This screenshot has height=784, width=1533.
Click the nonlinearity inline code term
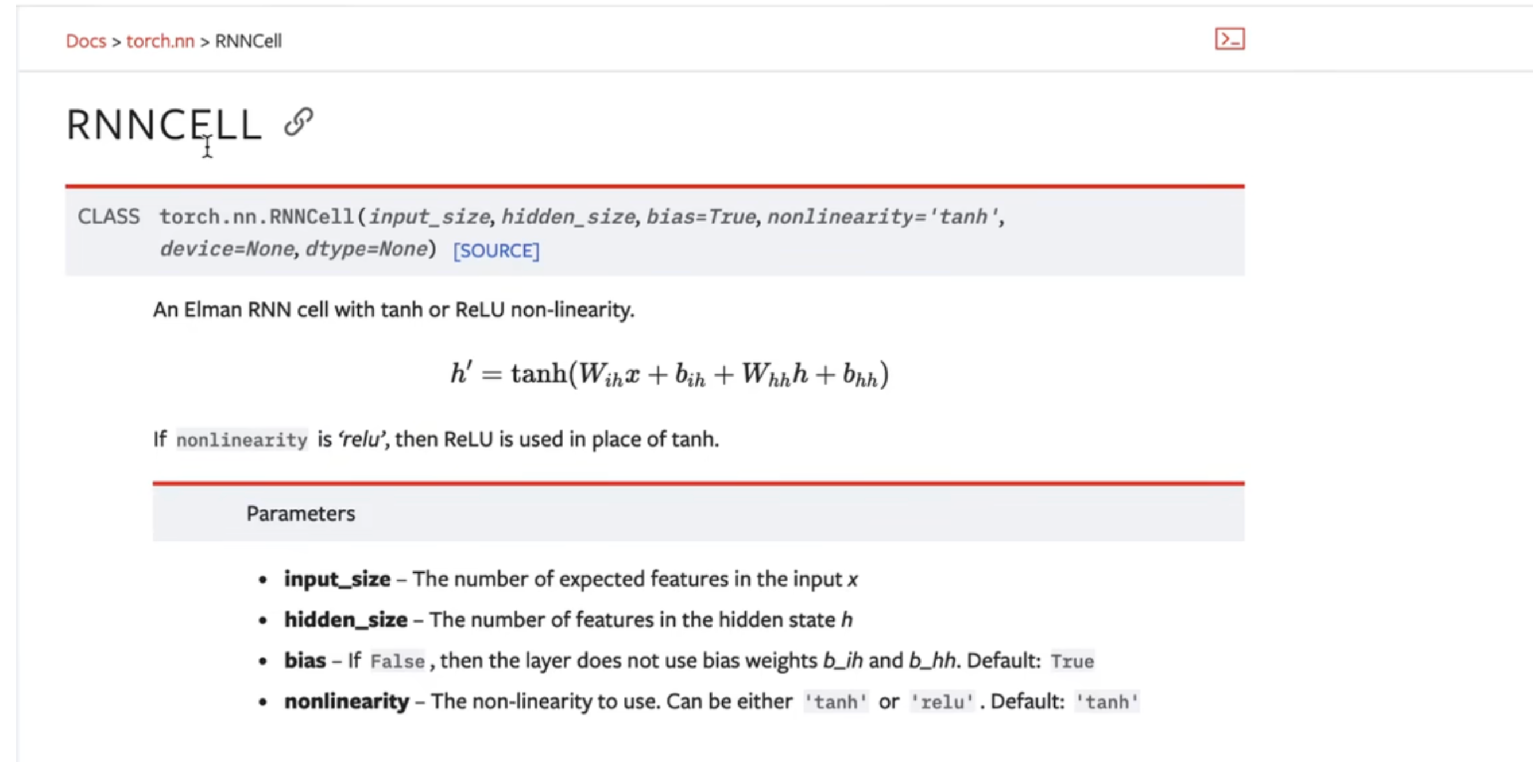242,440
